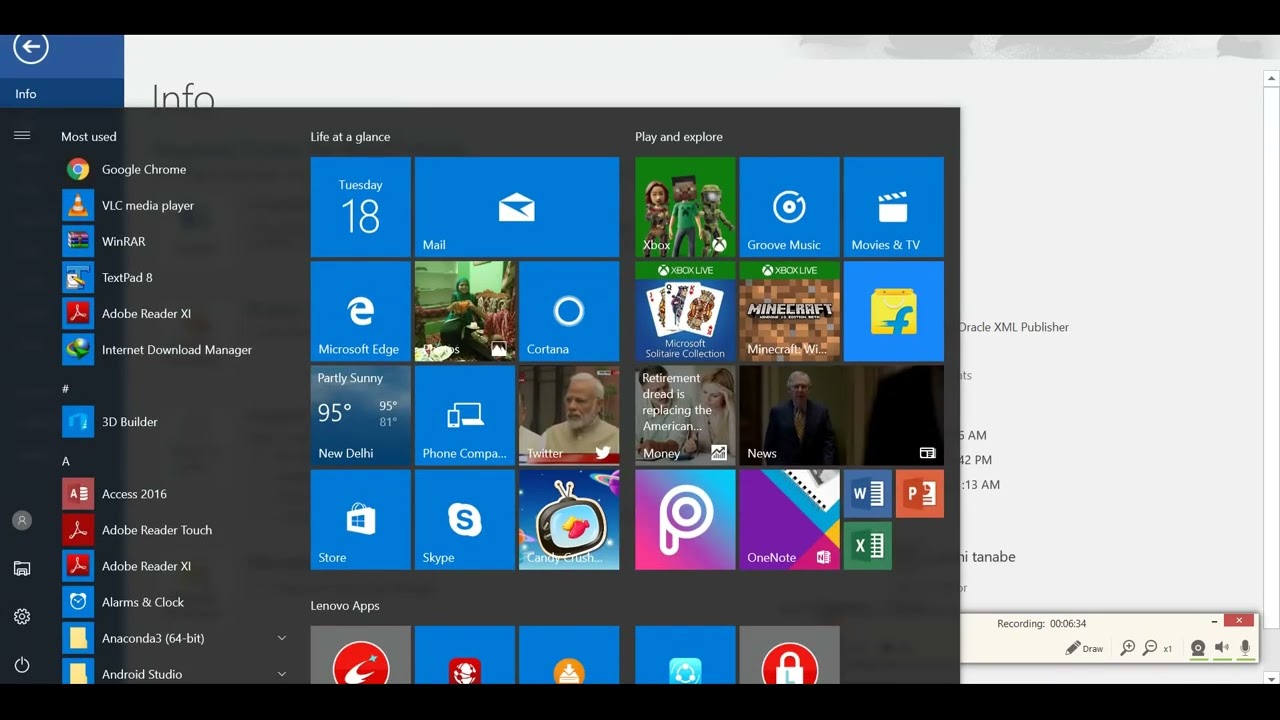
Task: Launch the Candy Crush tile
Action: click(x=569, y=520)
